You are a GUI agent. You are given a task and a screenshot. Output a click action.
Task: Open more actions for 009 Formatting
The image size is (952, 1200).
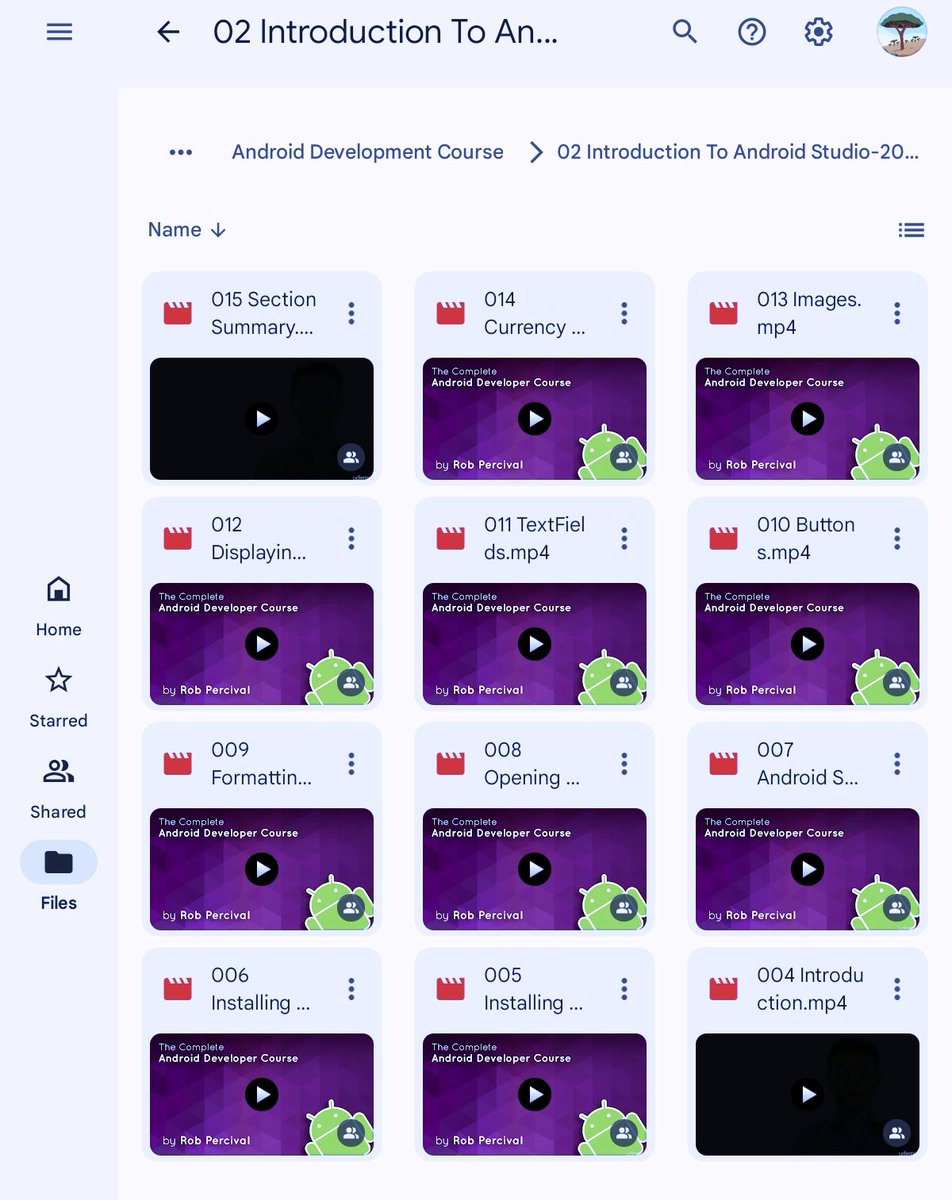351,764
